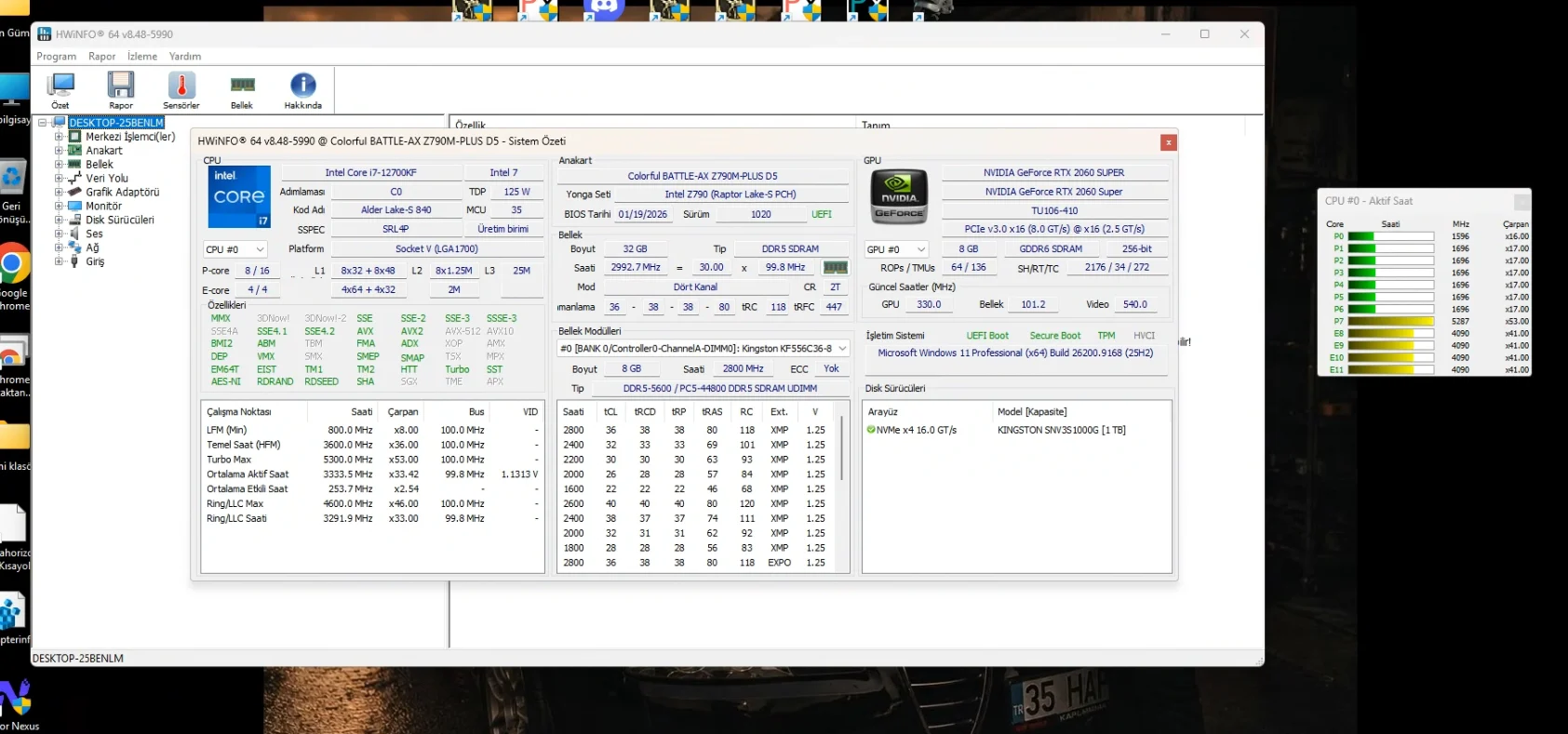Open the Rapor menu
The width and height of the screenshot is (1568, 734).
[x=102, y=57]
